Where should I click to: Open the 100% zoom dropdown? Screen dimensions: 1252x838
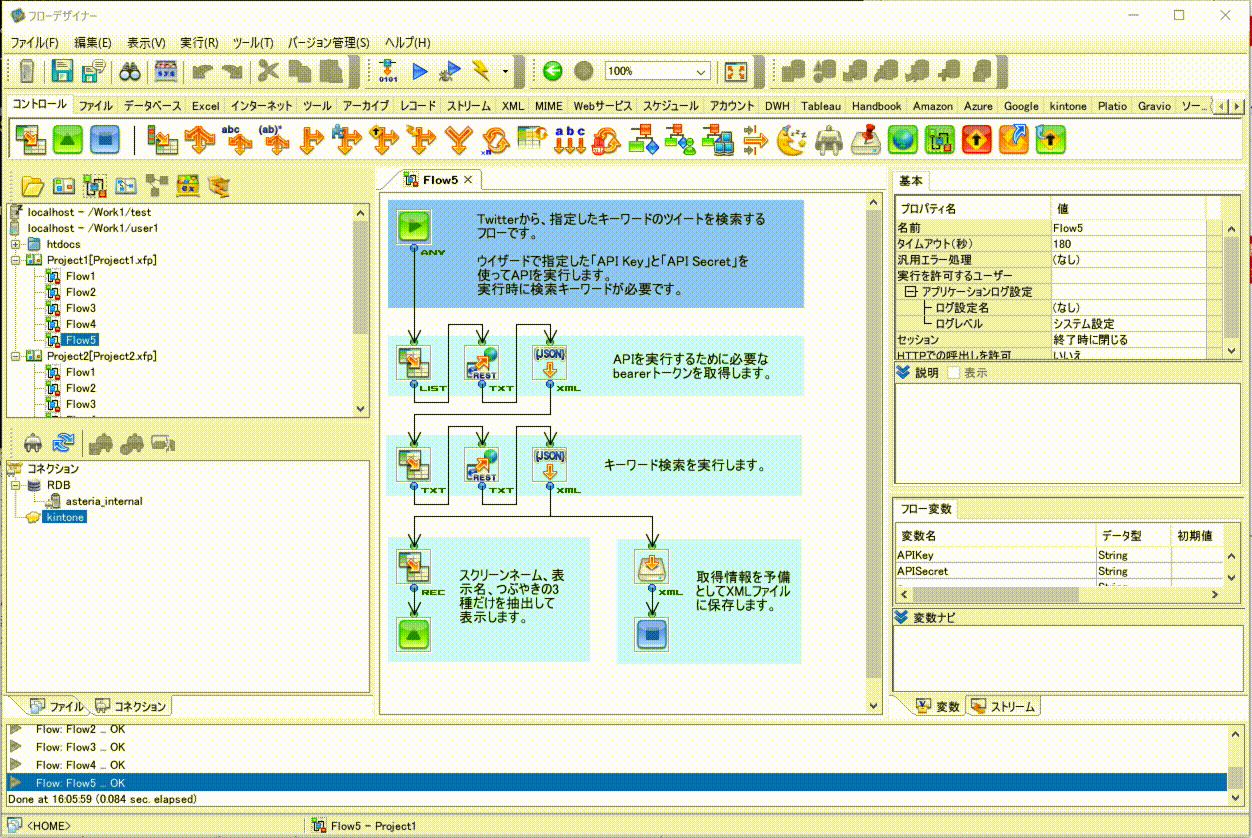(701, 71)
